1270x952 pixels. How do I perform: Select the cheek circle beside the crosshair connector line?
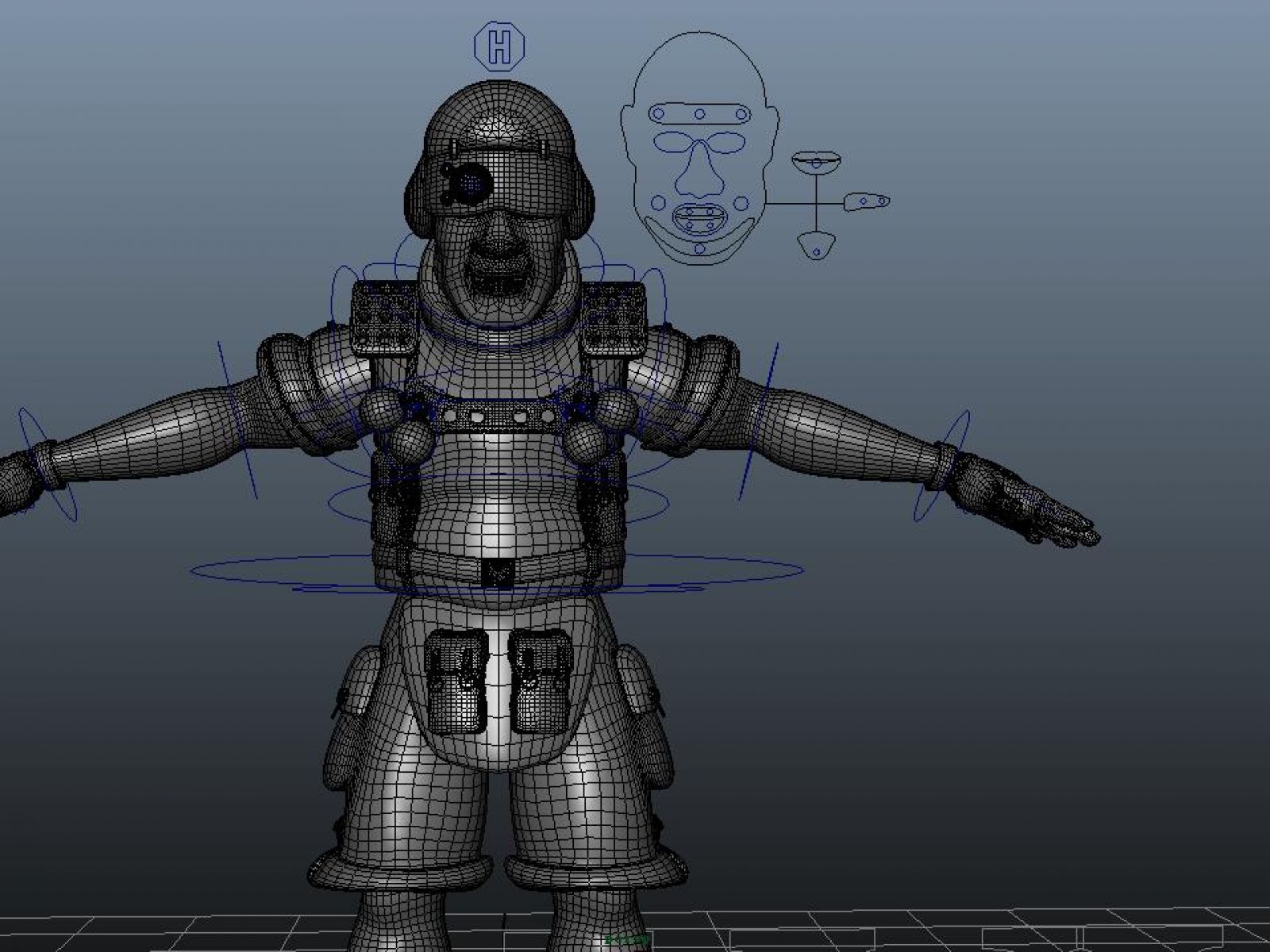coord(742,202)
